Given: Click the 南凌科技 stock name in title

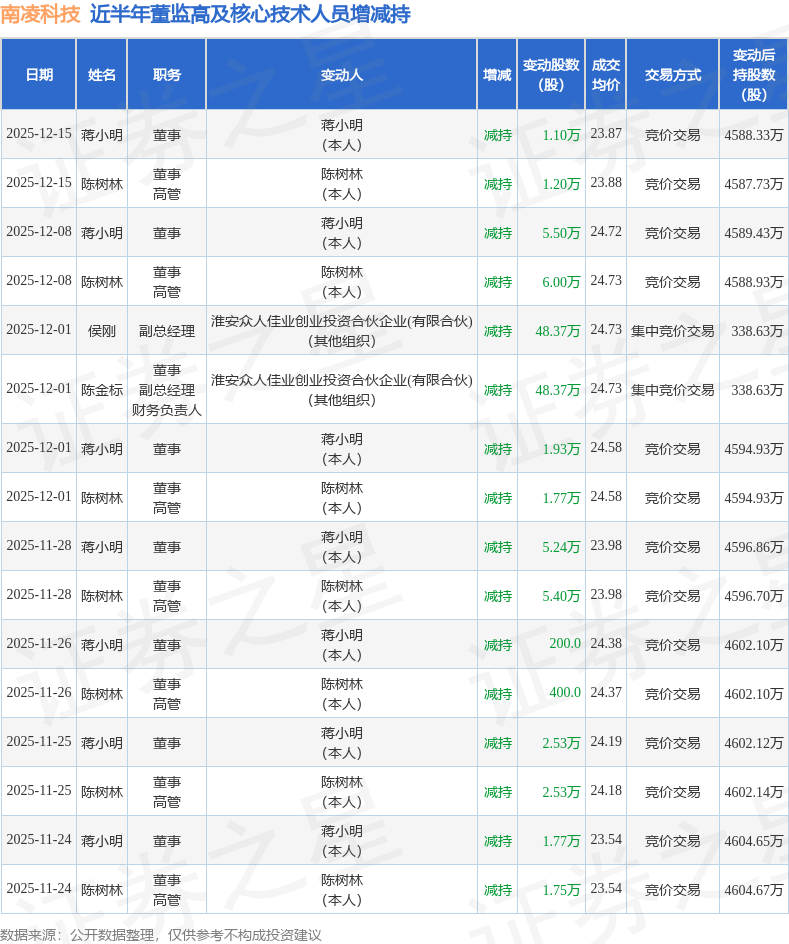Looking at the screenshot, I should (x=40, y=14).
